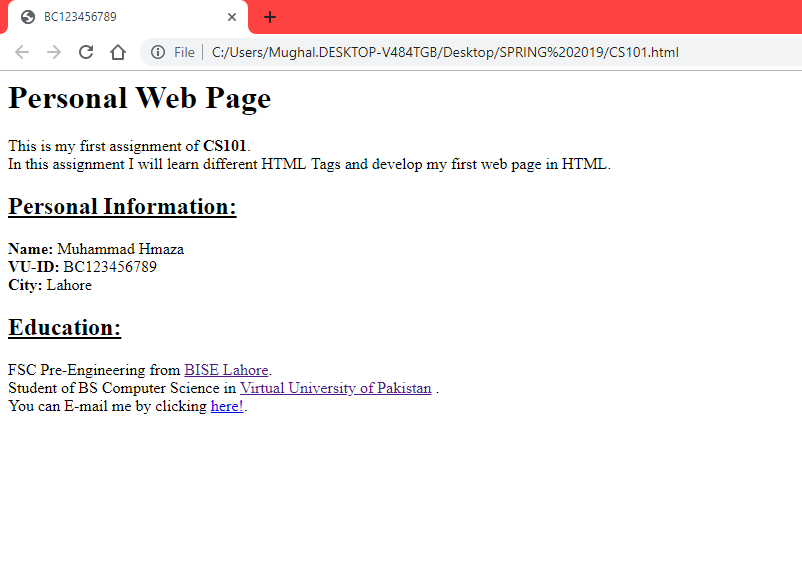Click the browser back arrow
The height and width of the screenshot is (563, 802).
[22, 52]
